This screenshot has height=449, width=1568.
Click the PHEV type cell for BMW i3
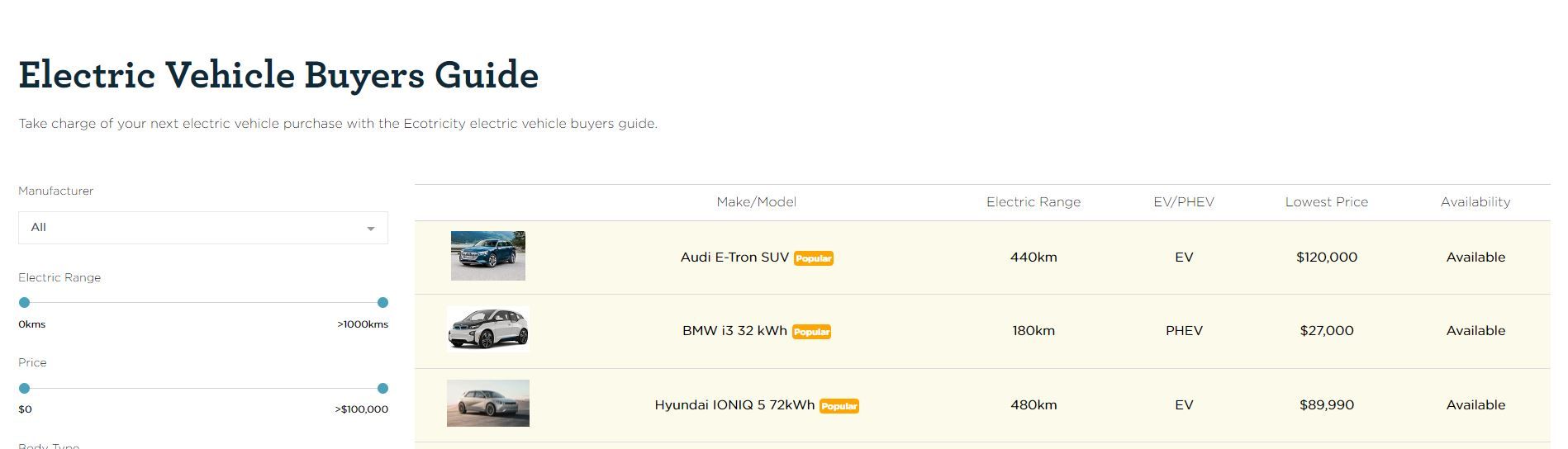coord(1184,331)
